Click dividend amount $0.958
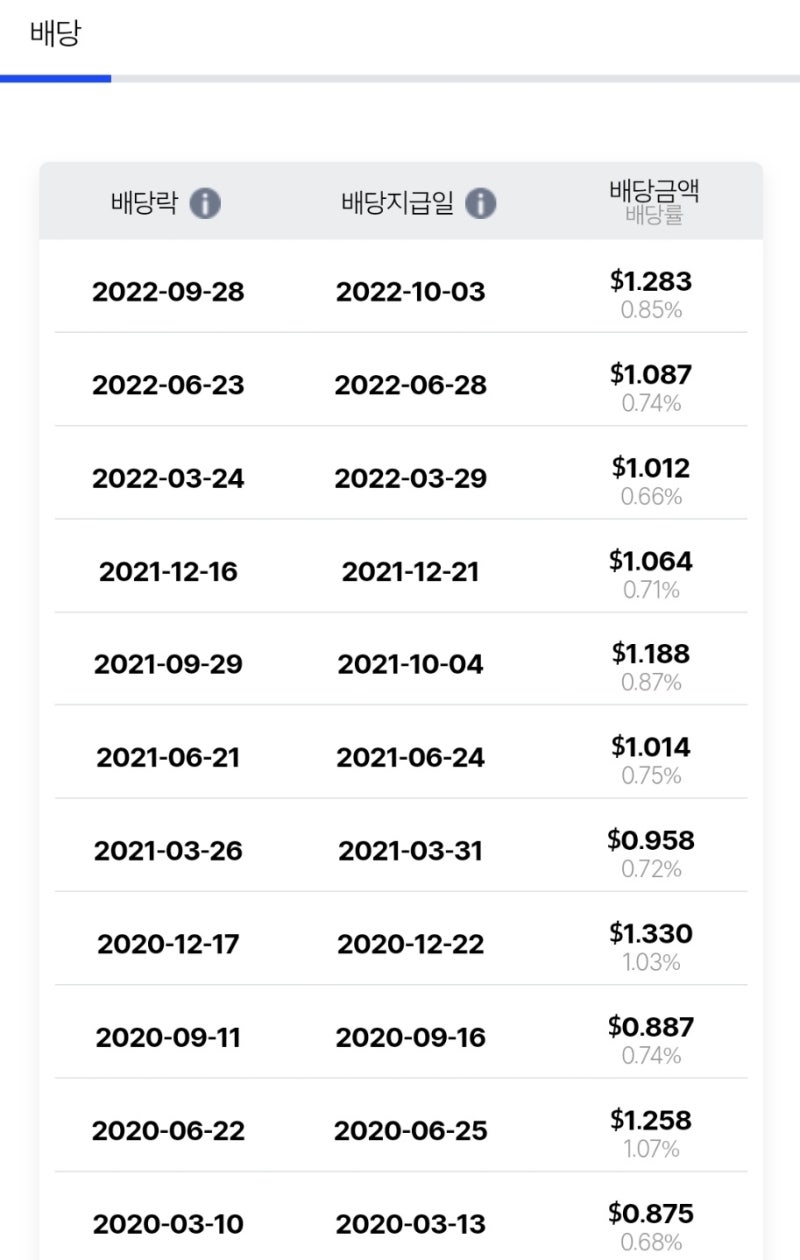This screenshot has width=800, height=1260. tap(651, 840)
